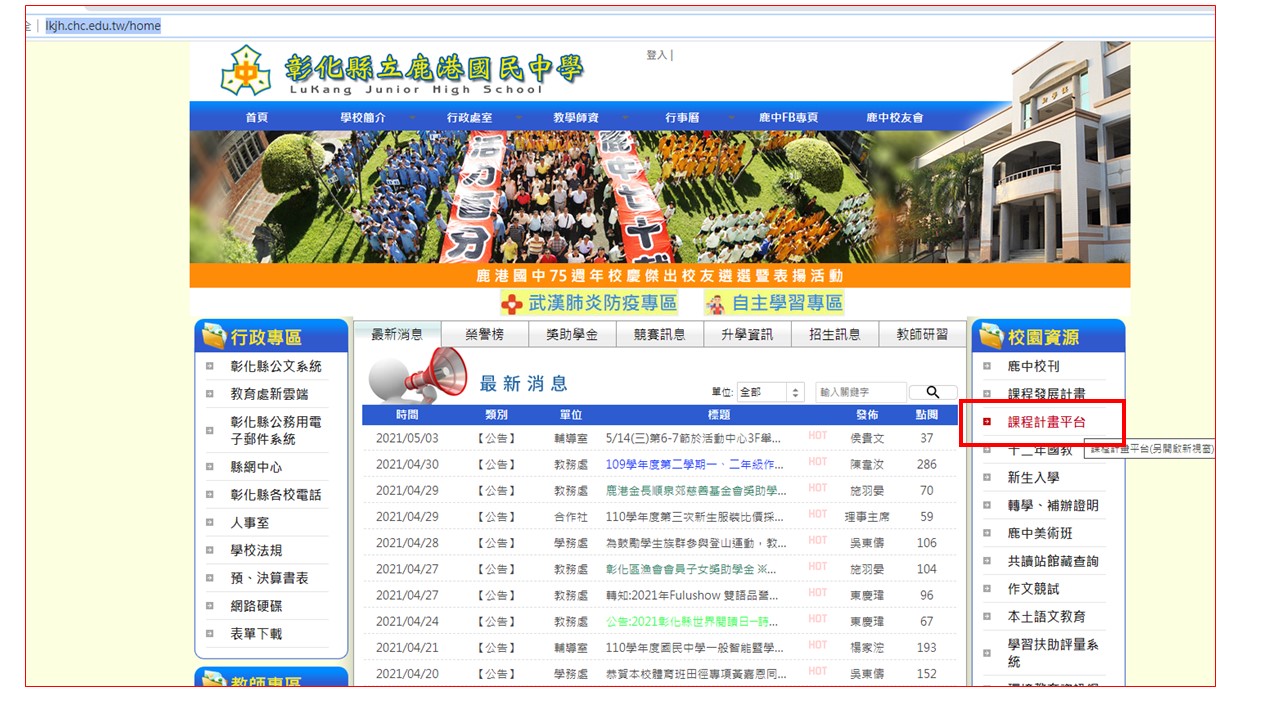Open the 單位 dropdown set to 全部

770,393
